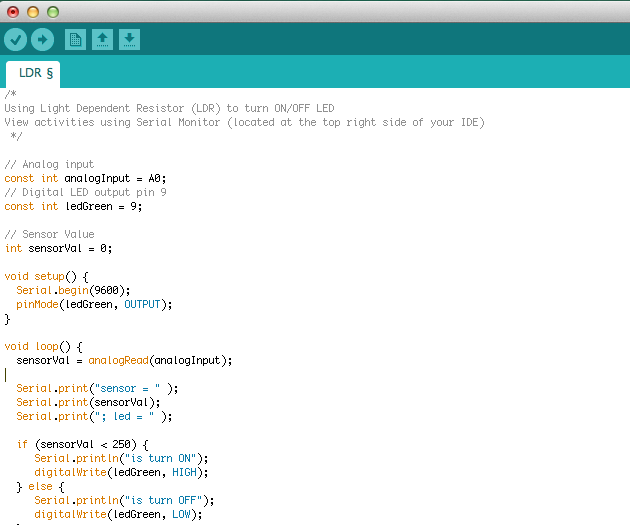Click the "// Digital LED output pin 9" comment
Viewport: 630px width, 525px height.
point(85,193)
